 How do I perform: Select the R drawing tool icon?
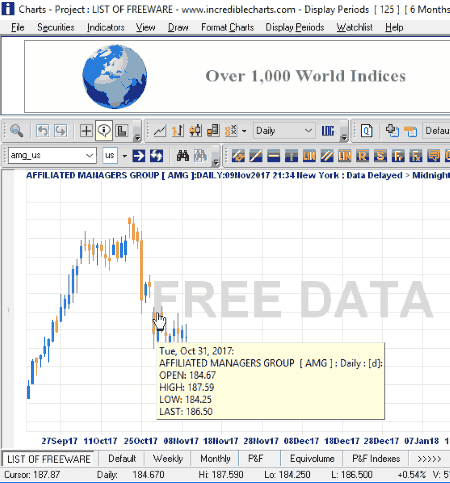(362, 156)
